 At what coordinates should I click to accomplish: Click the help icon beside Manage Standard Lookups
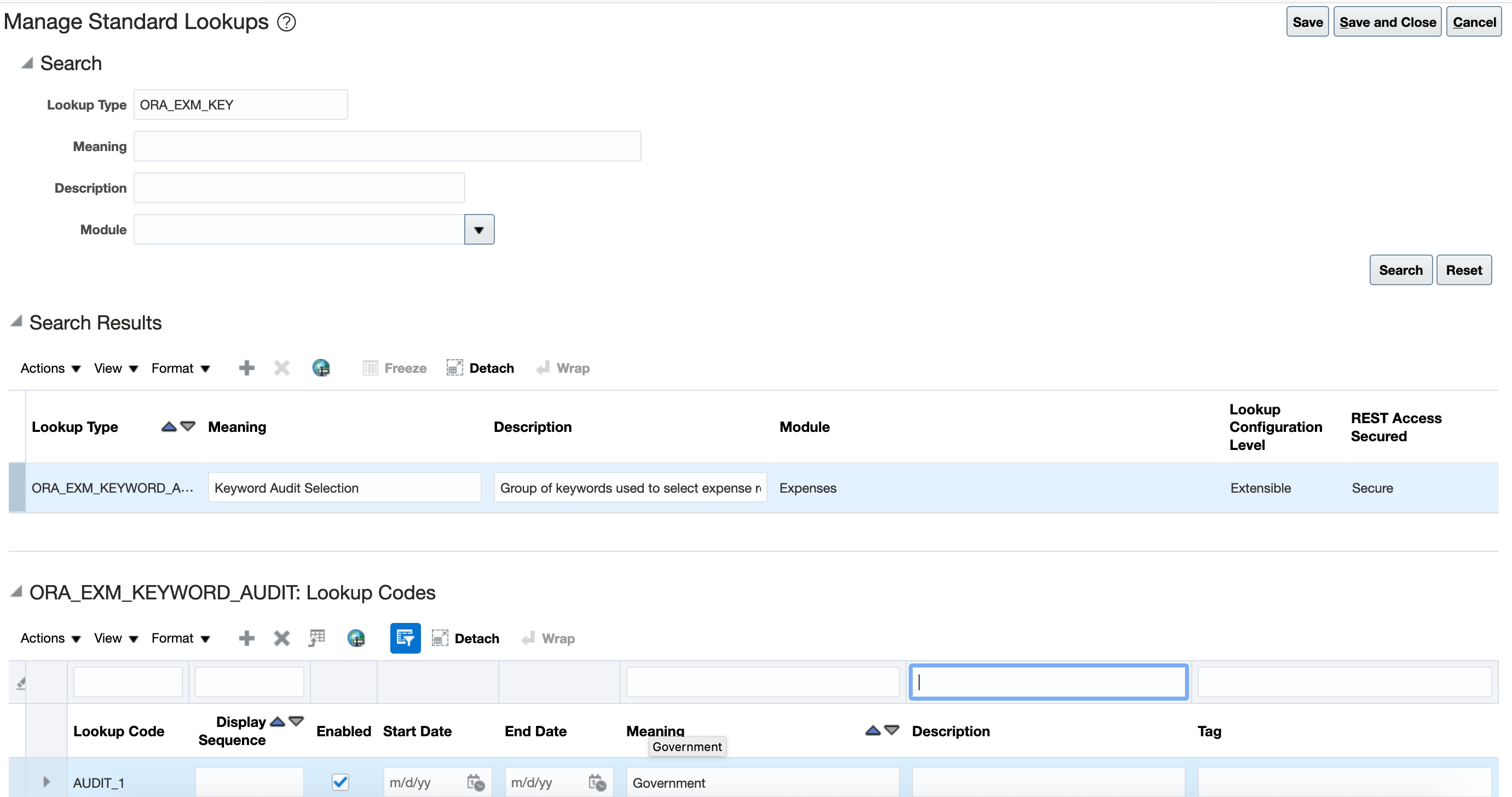[x=286, y=22]
